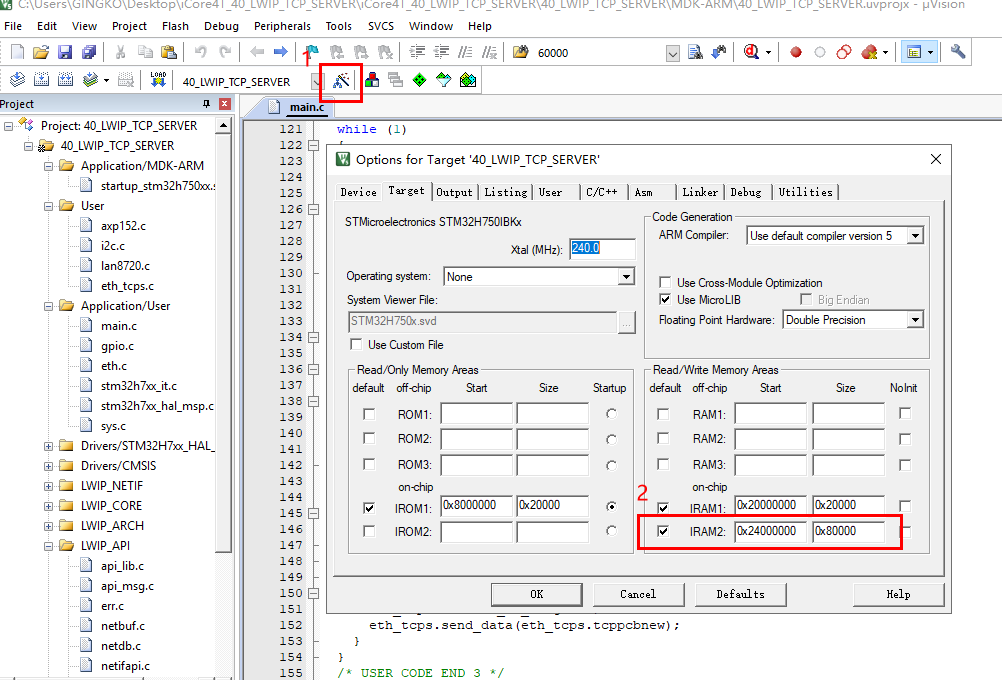Click the Save file toolbar icon
The height and width of the screenshot is (680, 1002).
coord(65,52)
